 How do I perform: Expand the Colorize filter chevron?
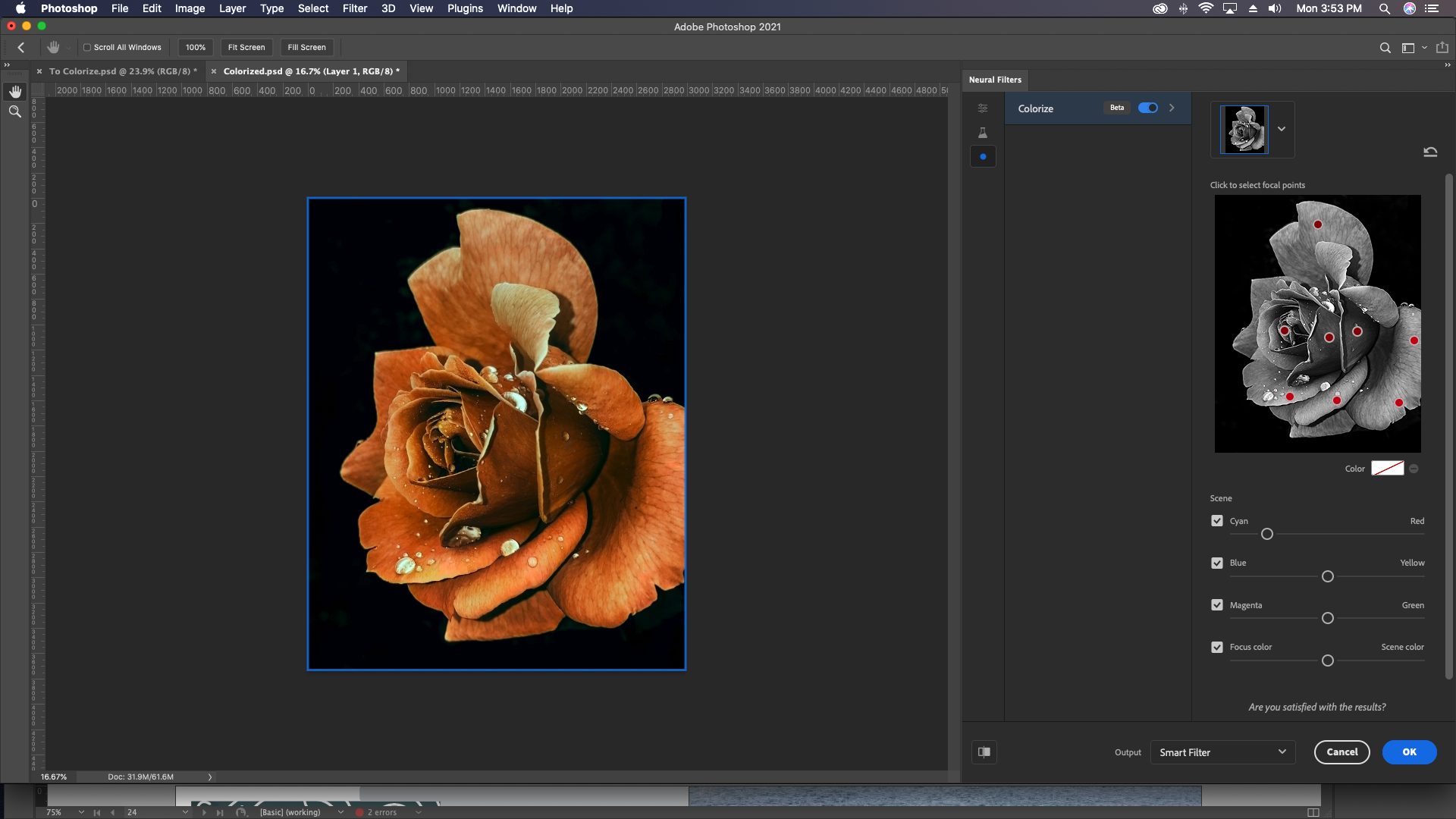pos(1172,108)
